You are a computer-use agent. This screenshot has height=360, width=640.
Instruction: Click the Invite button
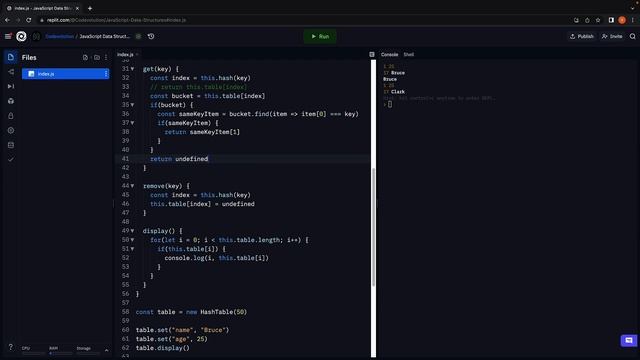[x=612, y=36]
